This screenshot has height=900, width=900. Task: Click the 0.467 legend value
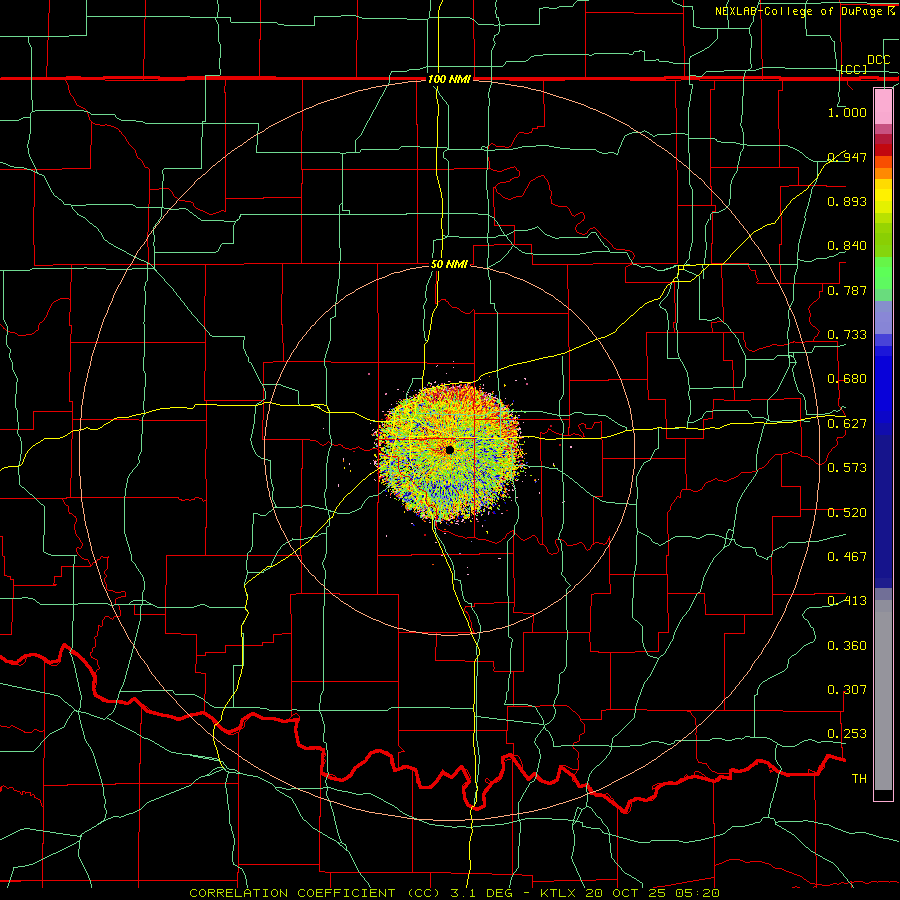point(847,557)
